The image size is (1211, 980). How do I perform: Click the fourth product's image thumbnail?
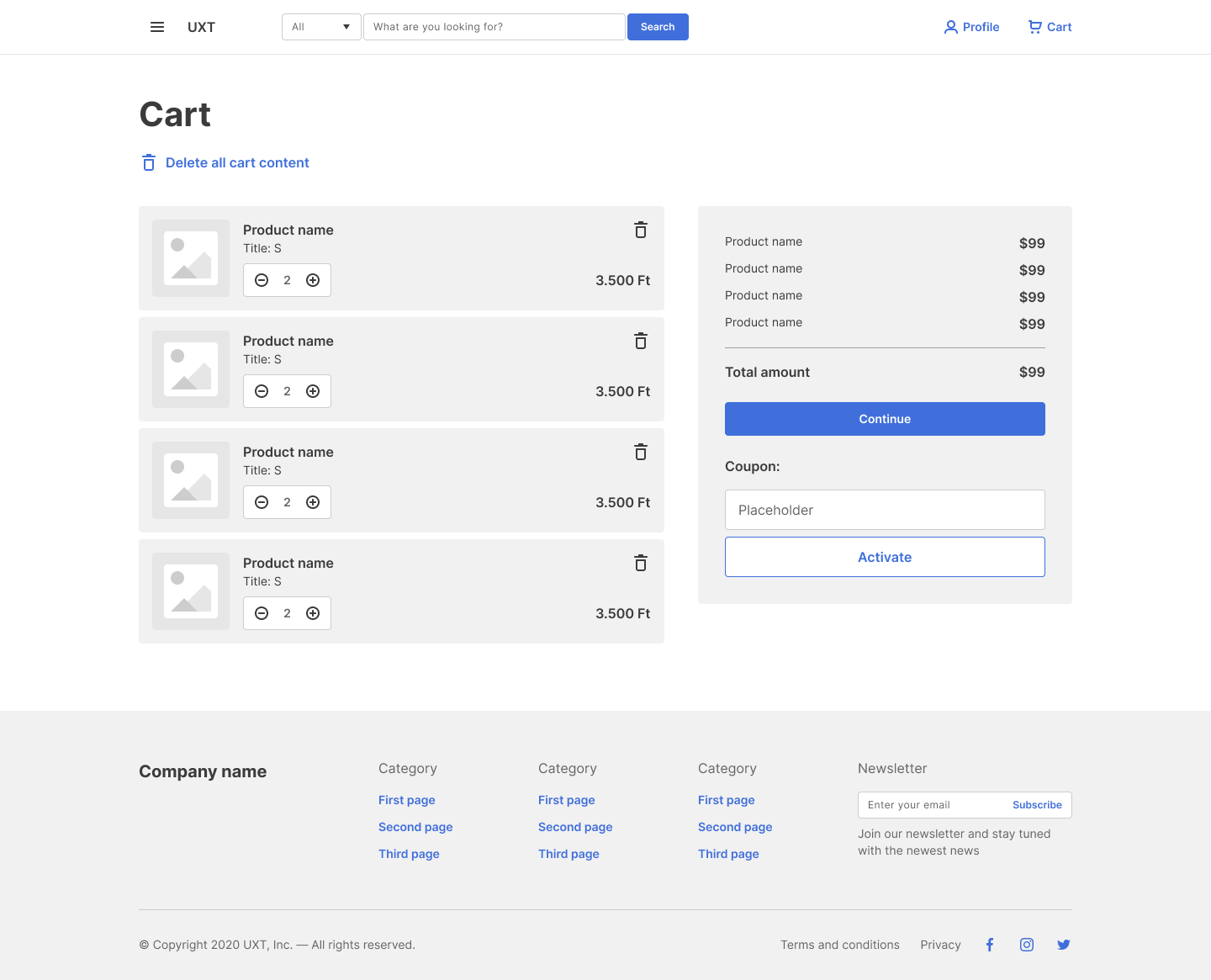coord(191,591)
